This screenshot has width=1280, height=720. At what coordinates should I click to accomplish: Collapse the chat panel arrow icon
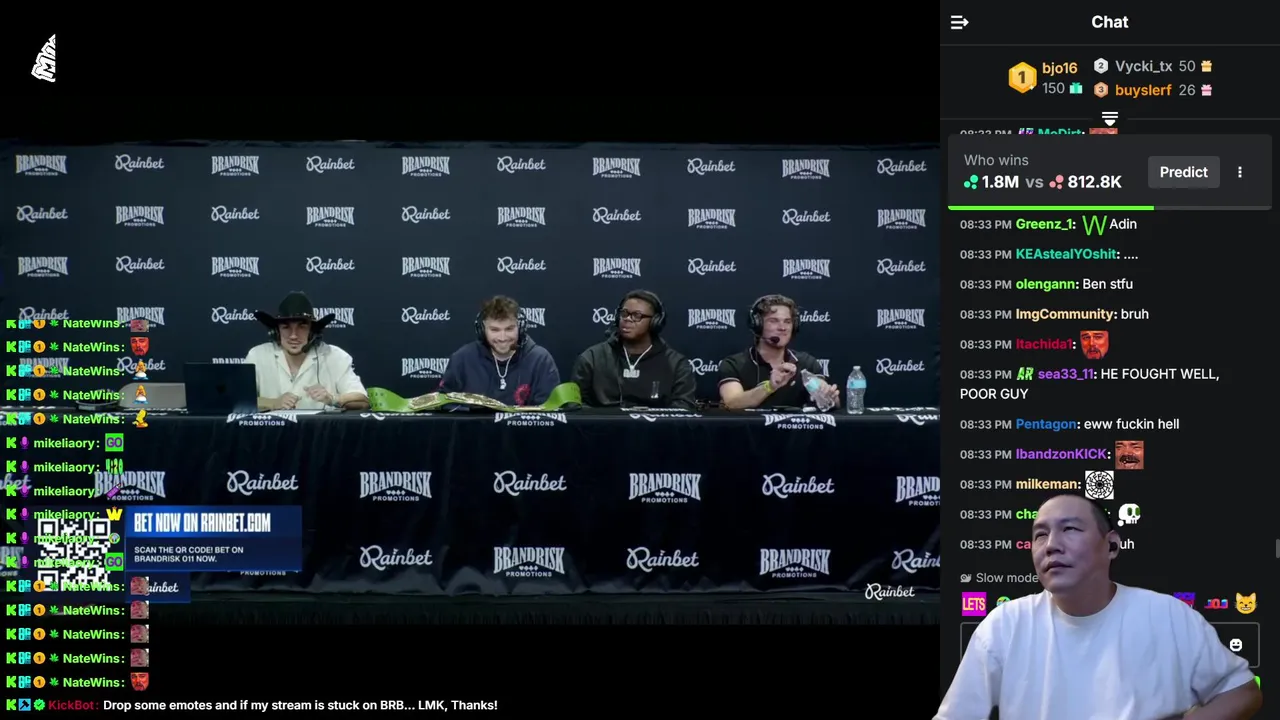(959, 22)
